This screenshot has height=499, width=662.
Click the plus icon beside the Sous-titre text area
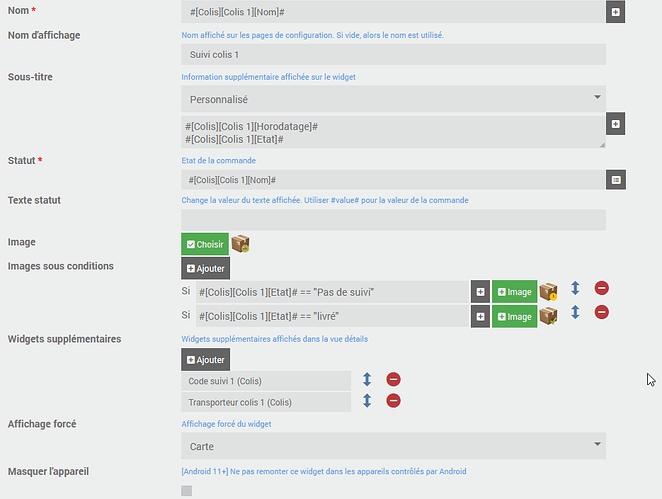[616, 124]
